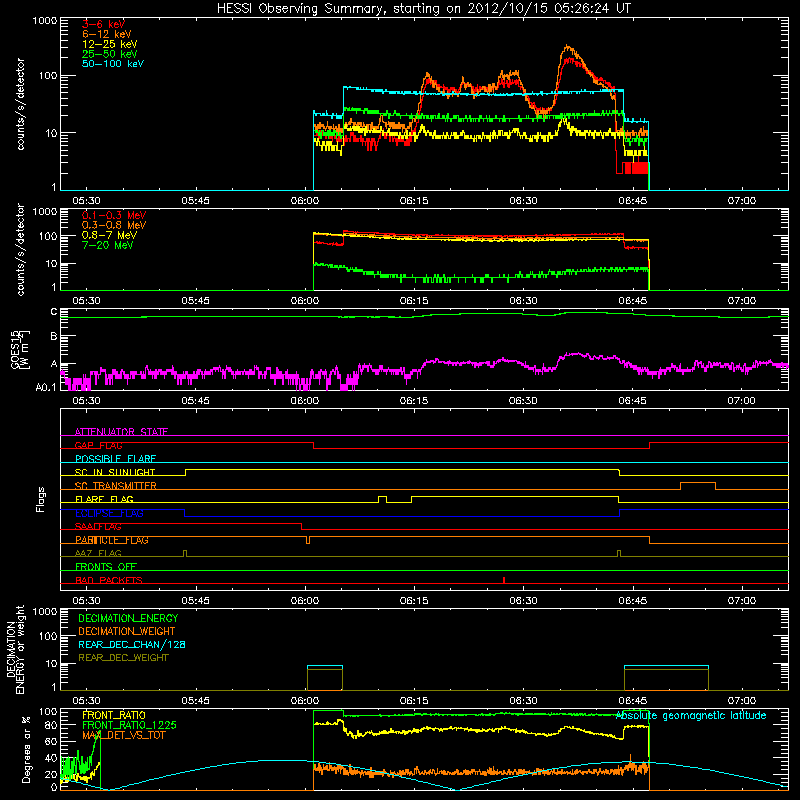Click the 06:30 tick label under top keV plot
The height and width of the screenshot is (800, 800).
click(x=523, y=201)
